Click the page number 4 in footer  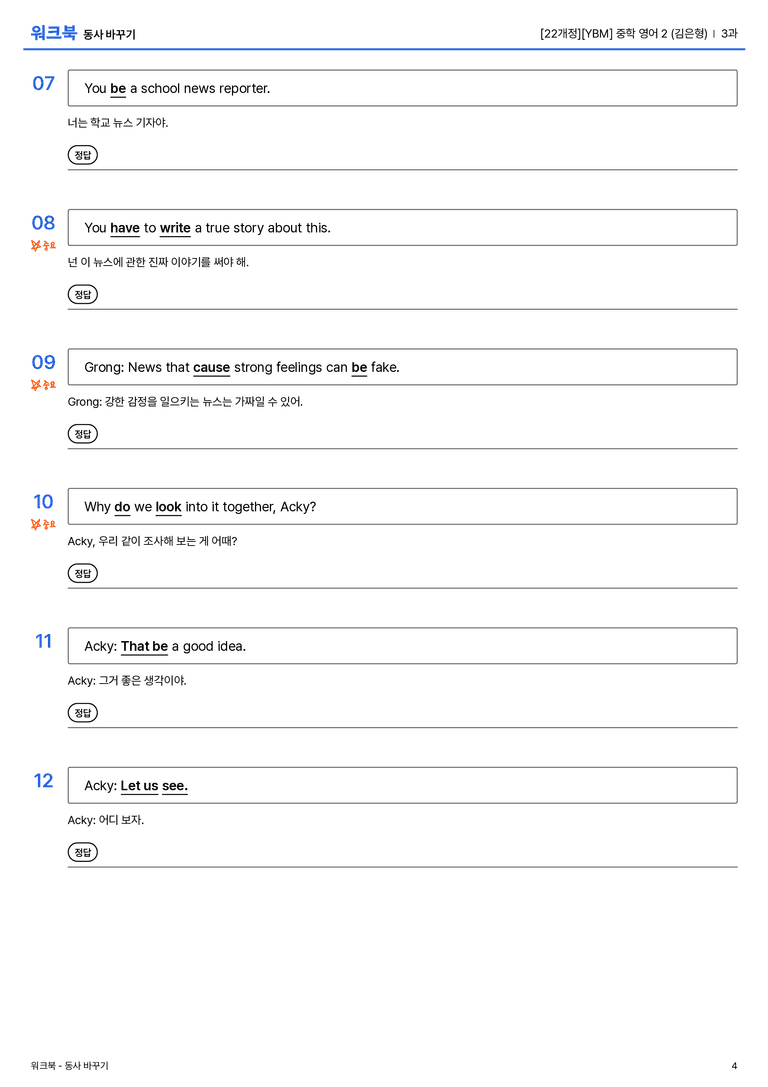click(x=734, y=1066)
